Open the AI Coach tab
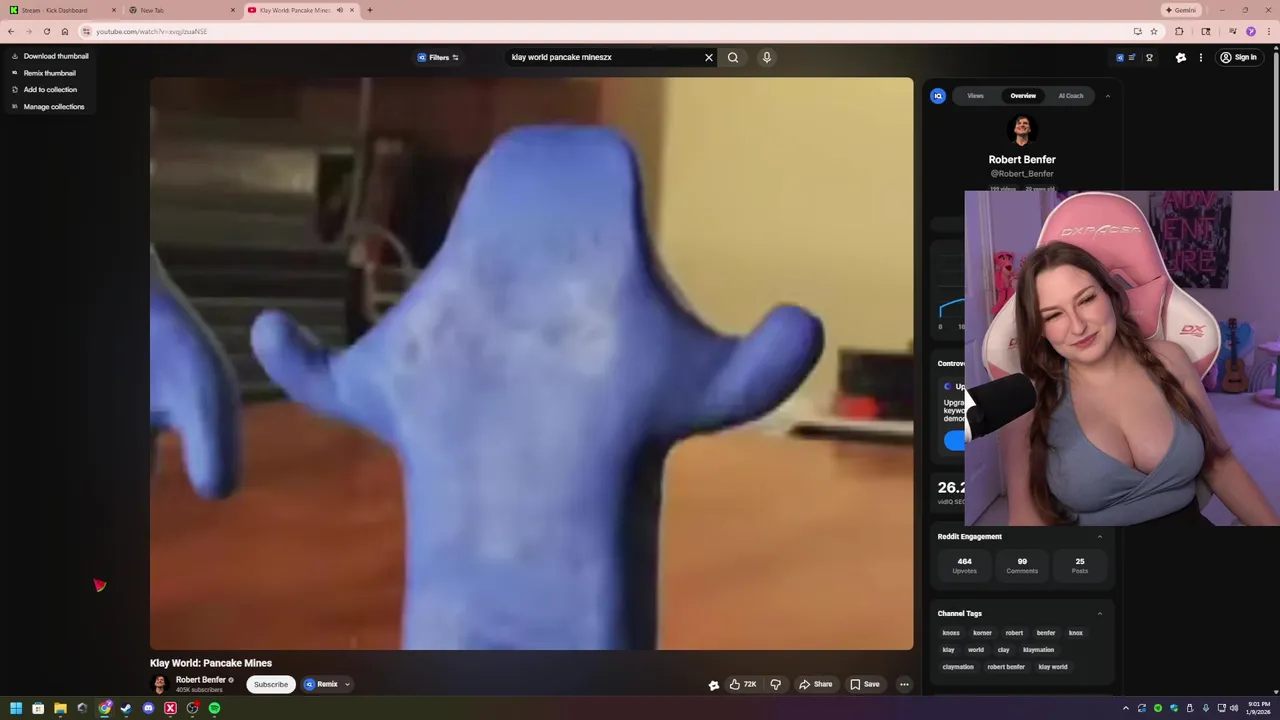The width and height of the screenshot is (1280, 720). [1071, 96]
